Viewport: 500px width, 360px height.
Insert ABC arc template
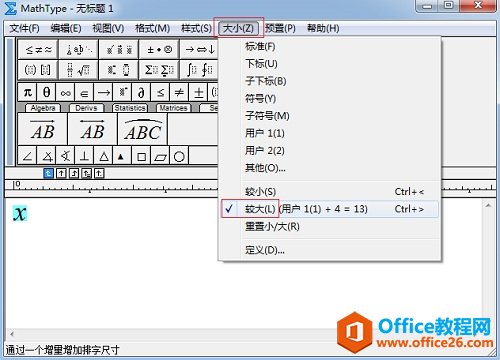point(142,129)
